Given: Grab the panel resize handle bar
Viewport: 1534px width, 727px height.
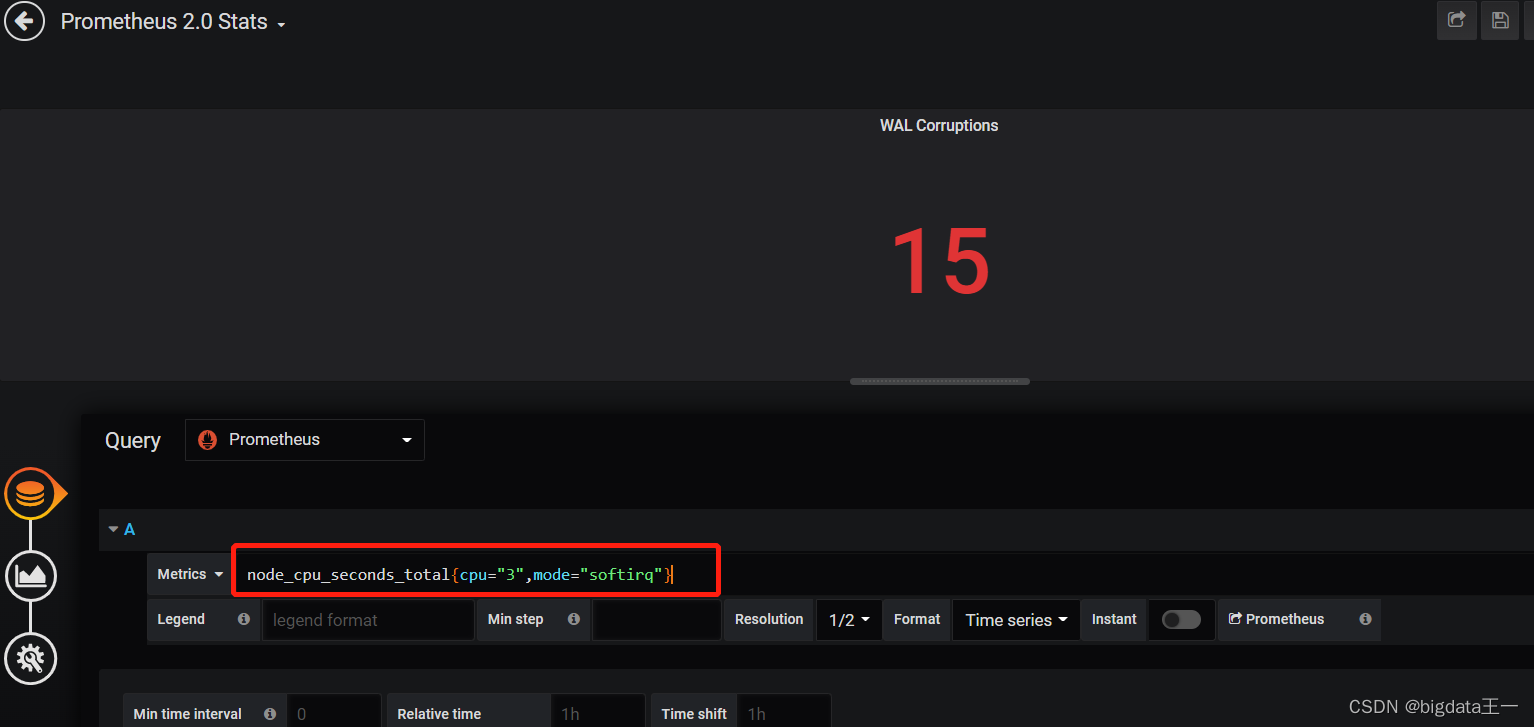Looking at the screenshot, I should 939,381.
